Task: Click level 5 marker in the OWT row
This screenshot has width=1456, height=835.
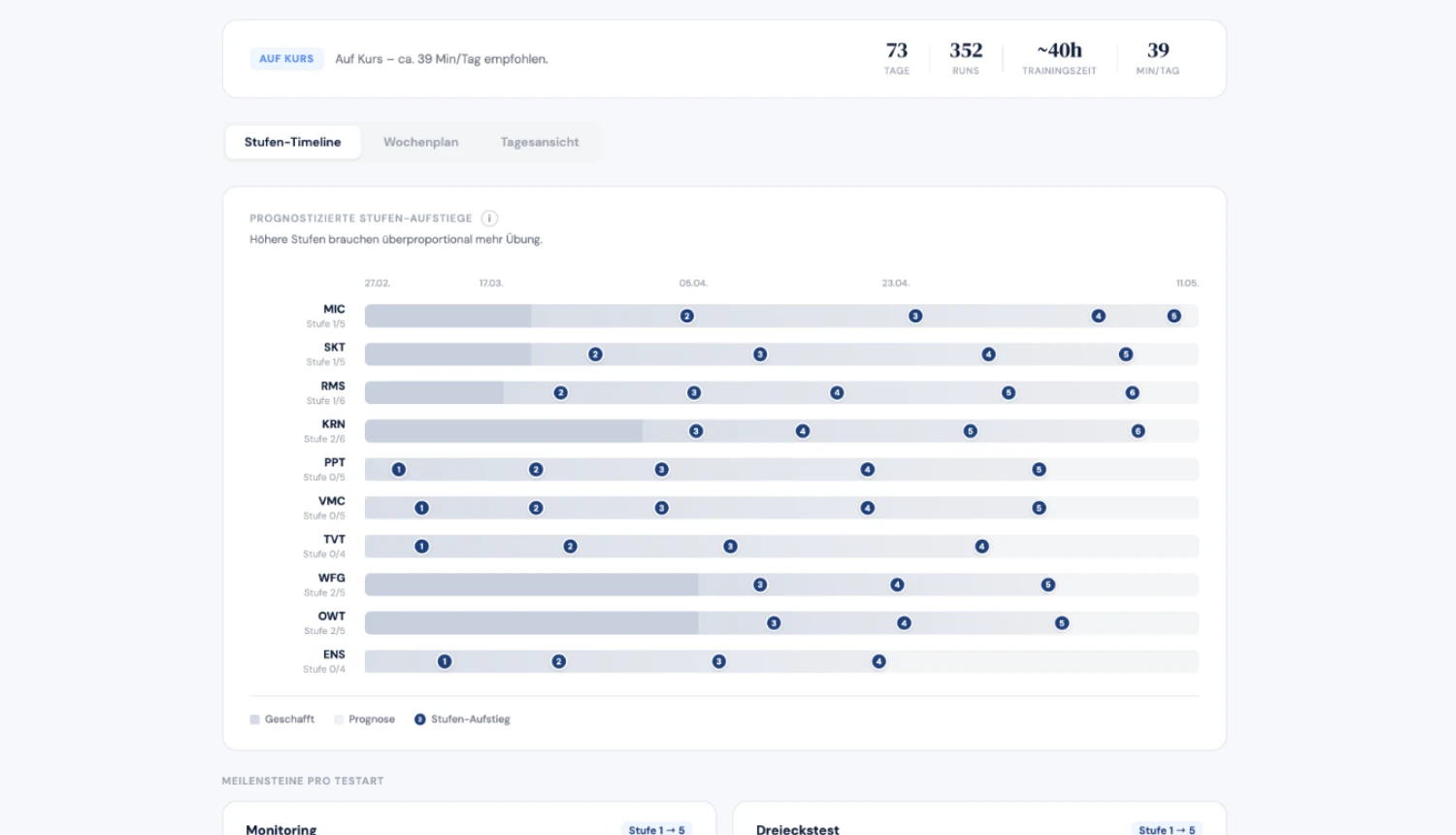Action: pyautogui.click(x=1062, y=623)
